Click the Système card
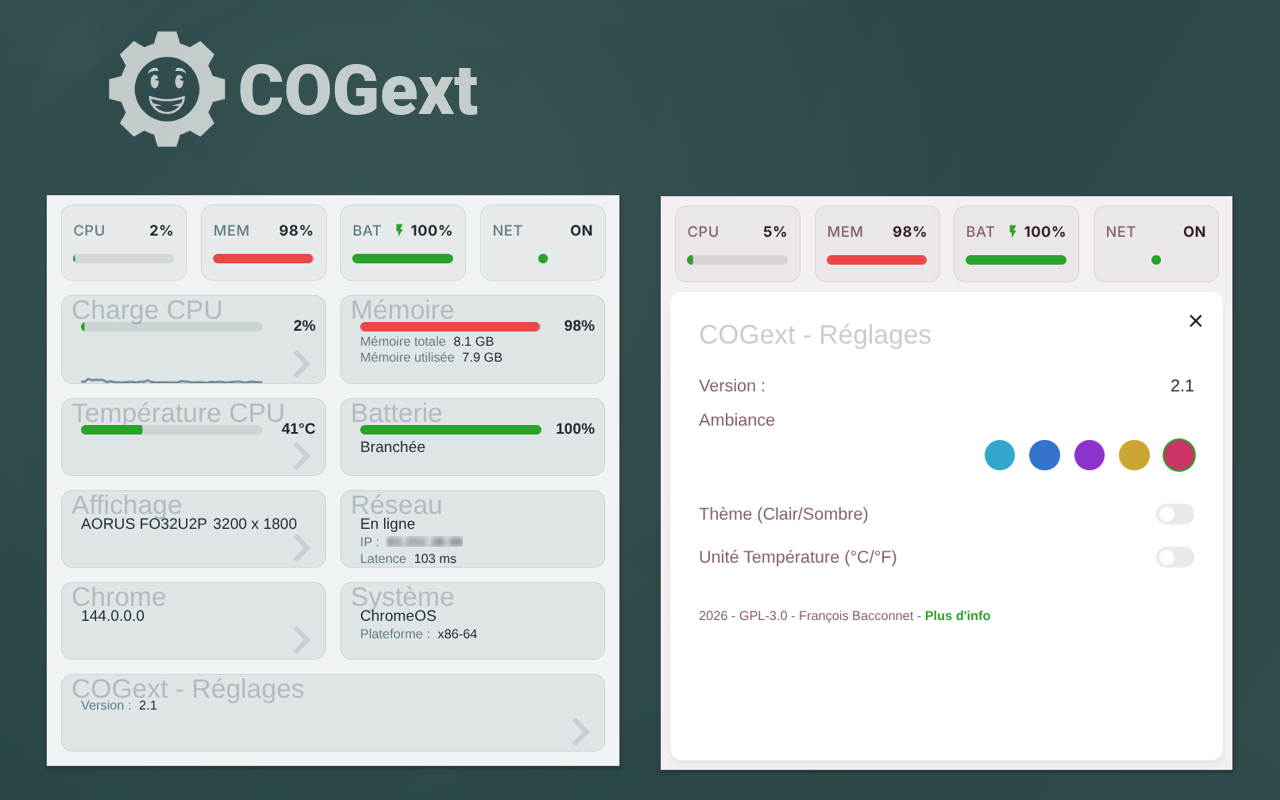This screenshot has height=800, width=1280. [473, 621]
